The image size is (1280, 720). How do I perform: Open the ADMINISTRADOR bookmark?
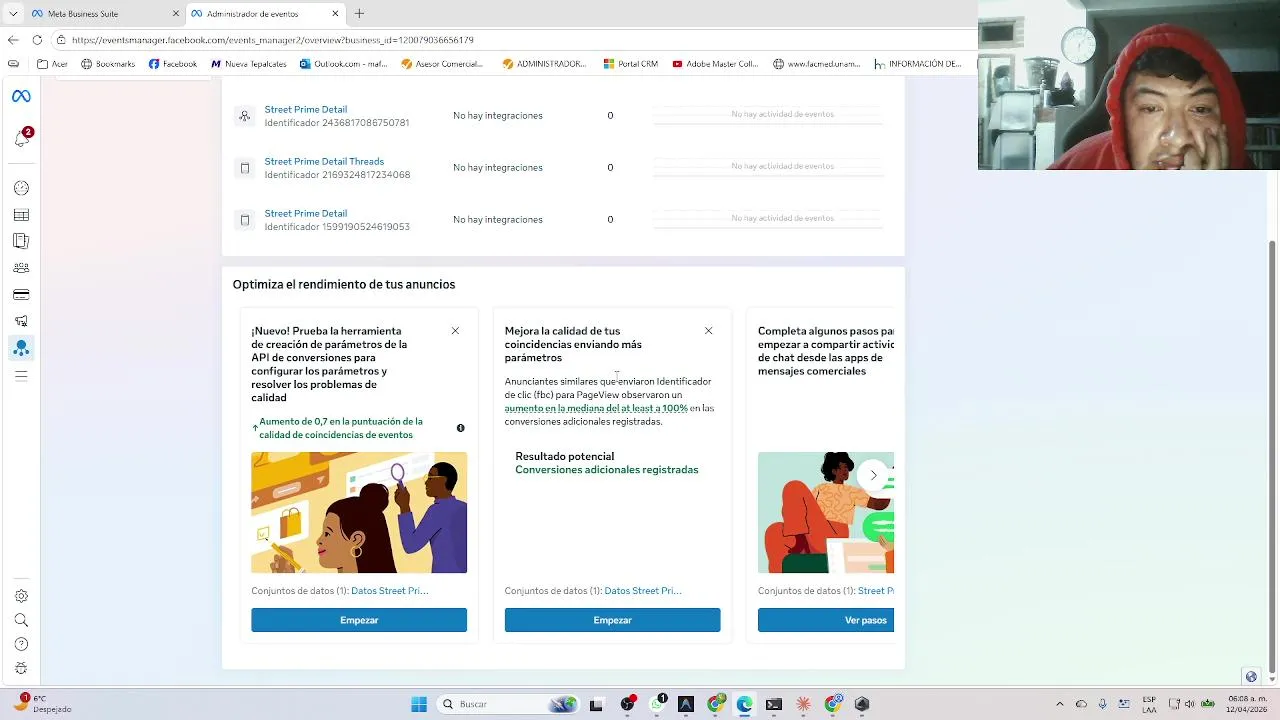(545, 64)
